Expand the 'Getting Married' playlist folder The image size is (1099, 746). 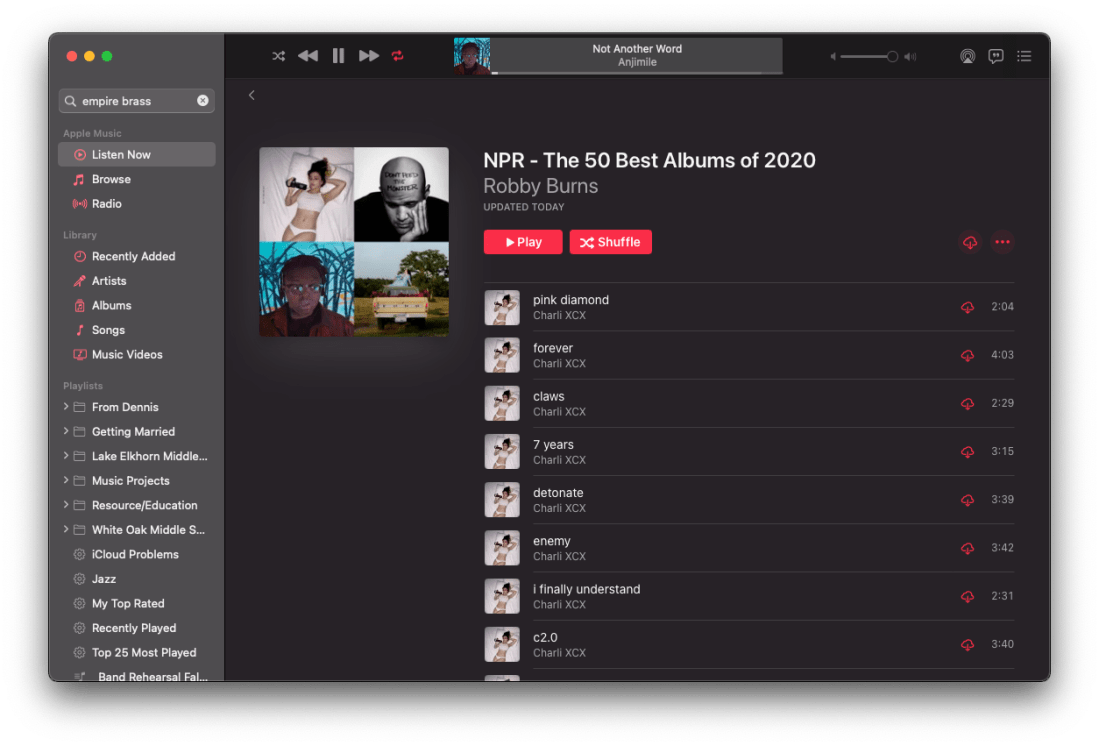[67, 432]
